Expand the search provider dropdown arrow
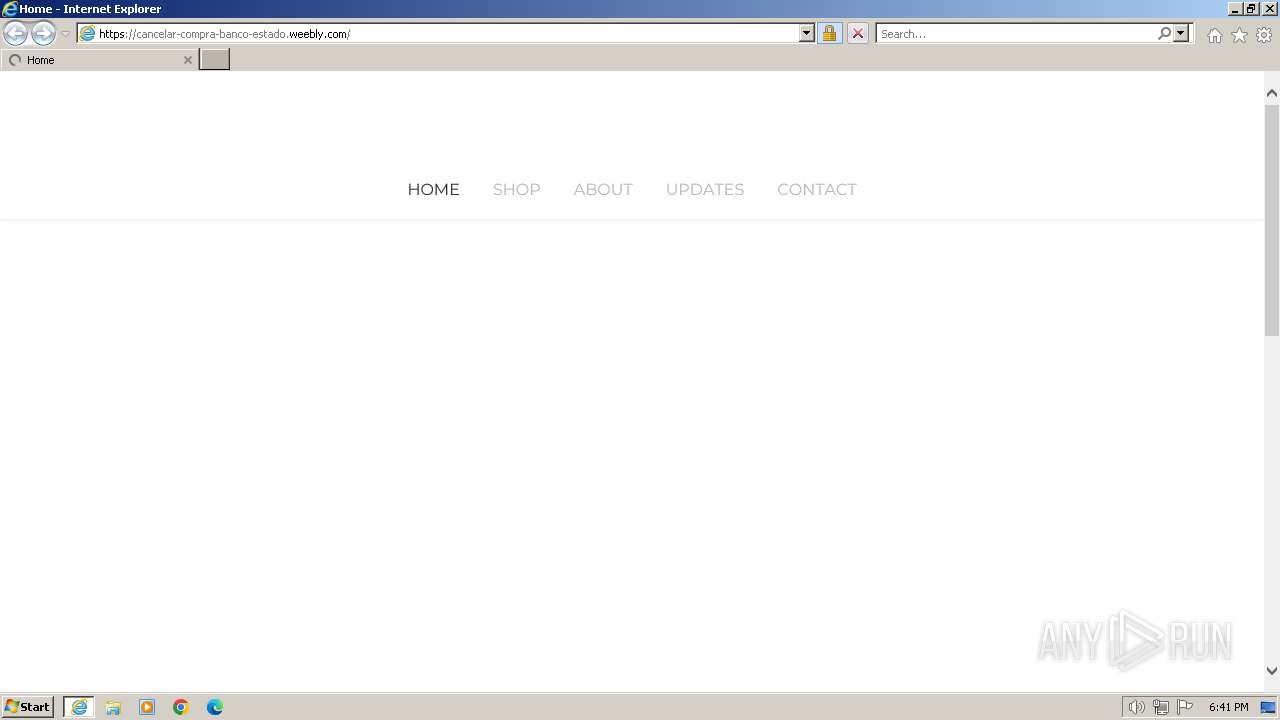Image resolution: width=1280 pixels, height=720 pixels. (1181, 33)
